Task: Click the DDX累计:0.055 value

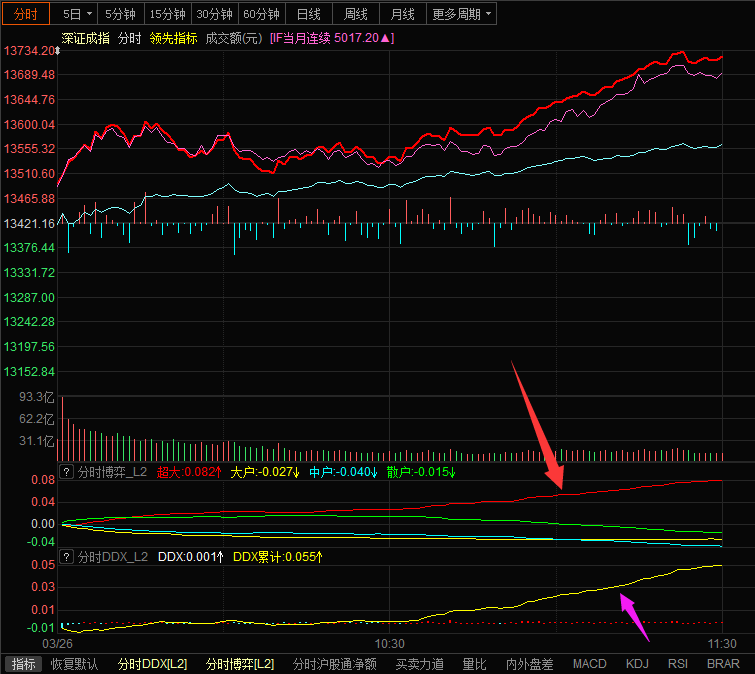Action: [278, 557]
